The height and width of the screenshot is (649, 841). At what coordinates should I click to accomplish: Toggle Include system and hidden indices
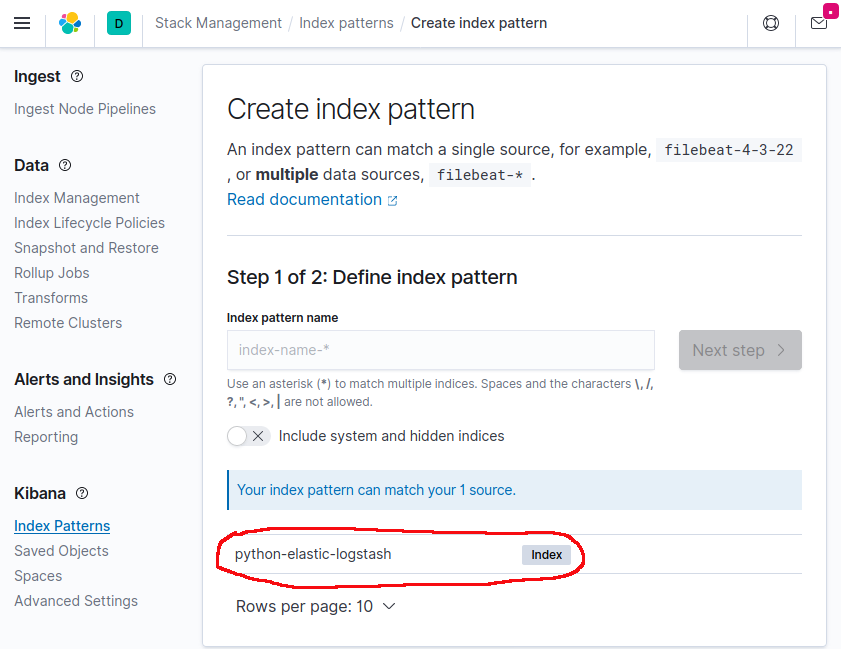248,436
